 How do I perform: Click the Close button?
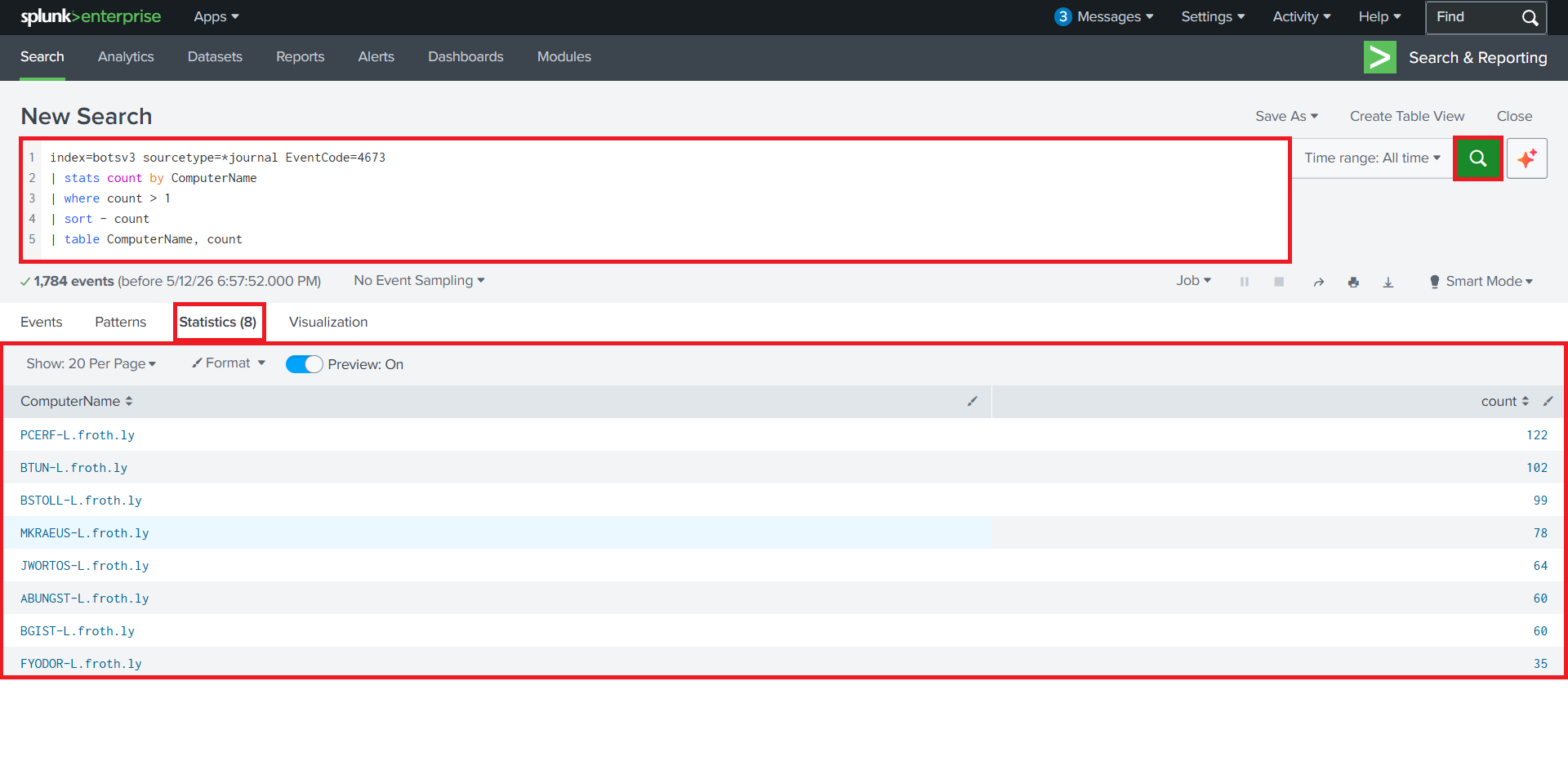[1514, 116]
